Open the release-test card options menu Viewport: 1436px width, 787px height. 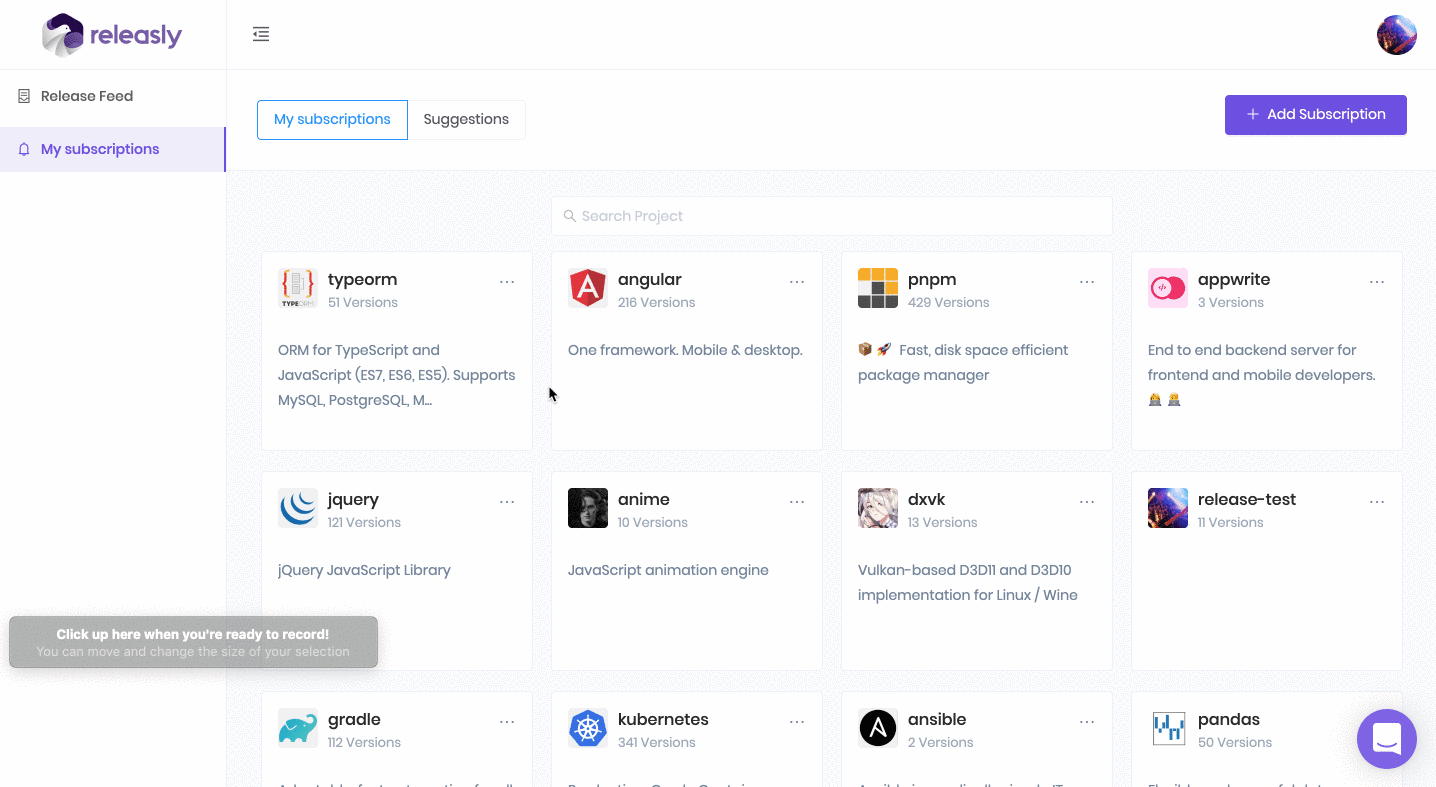[x=1377, y=502]
